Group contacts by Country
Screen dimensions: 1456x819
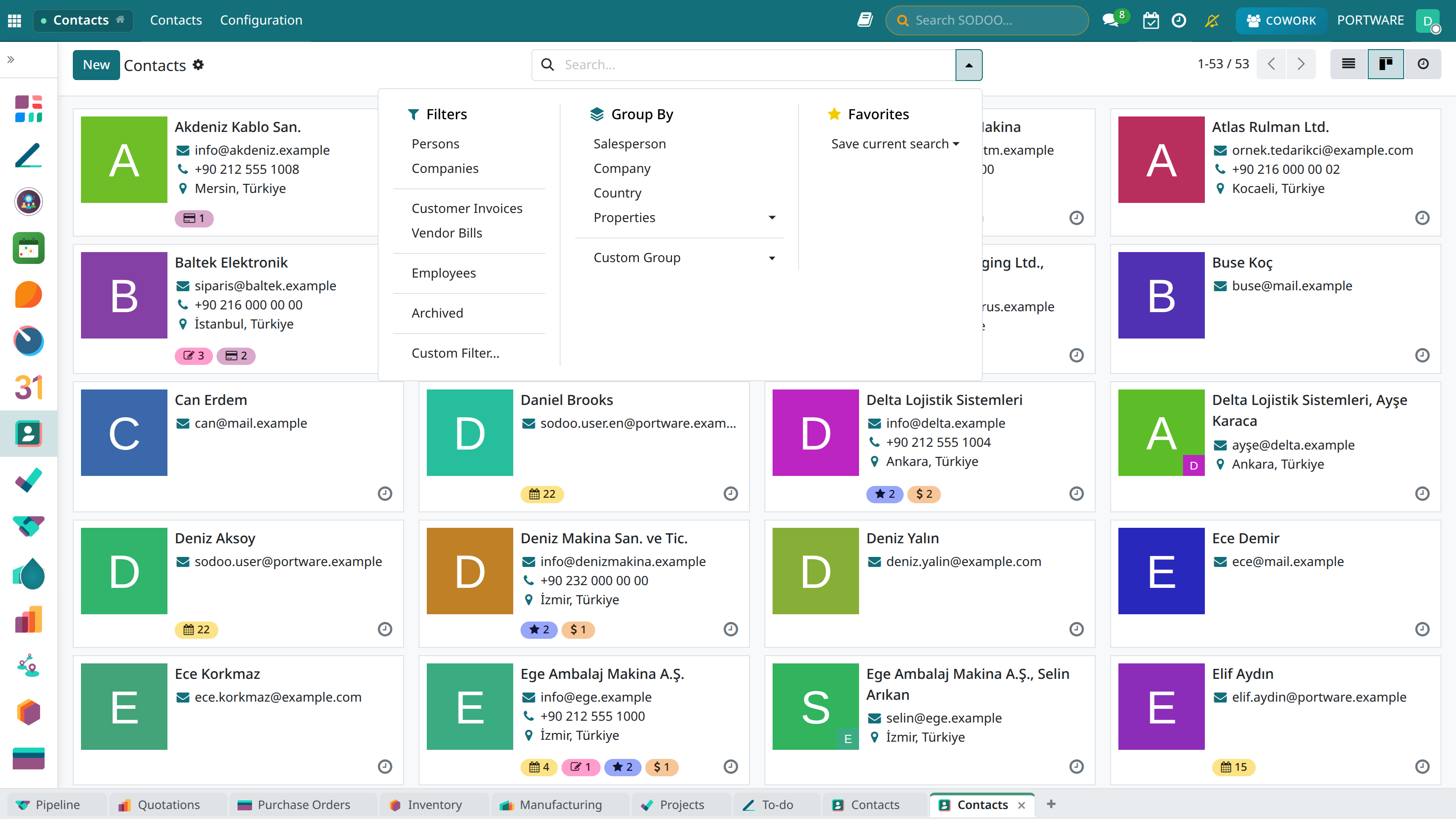617,193
